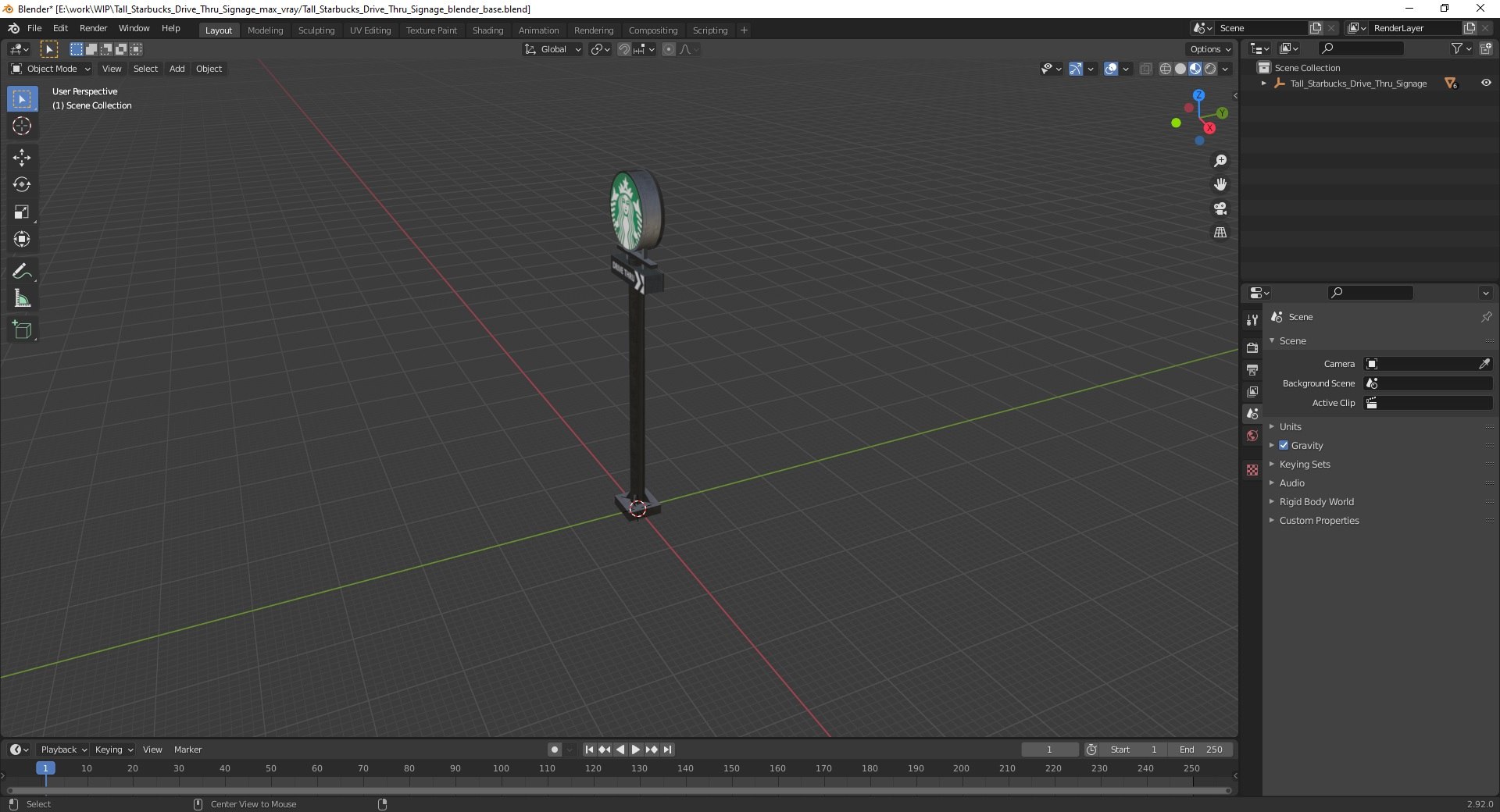Switch to the Shading workspace tab
This screenshot has width=1500, height=812.
(487, 30)
